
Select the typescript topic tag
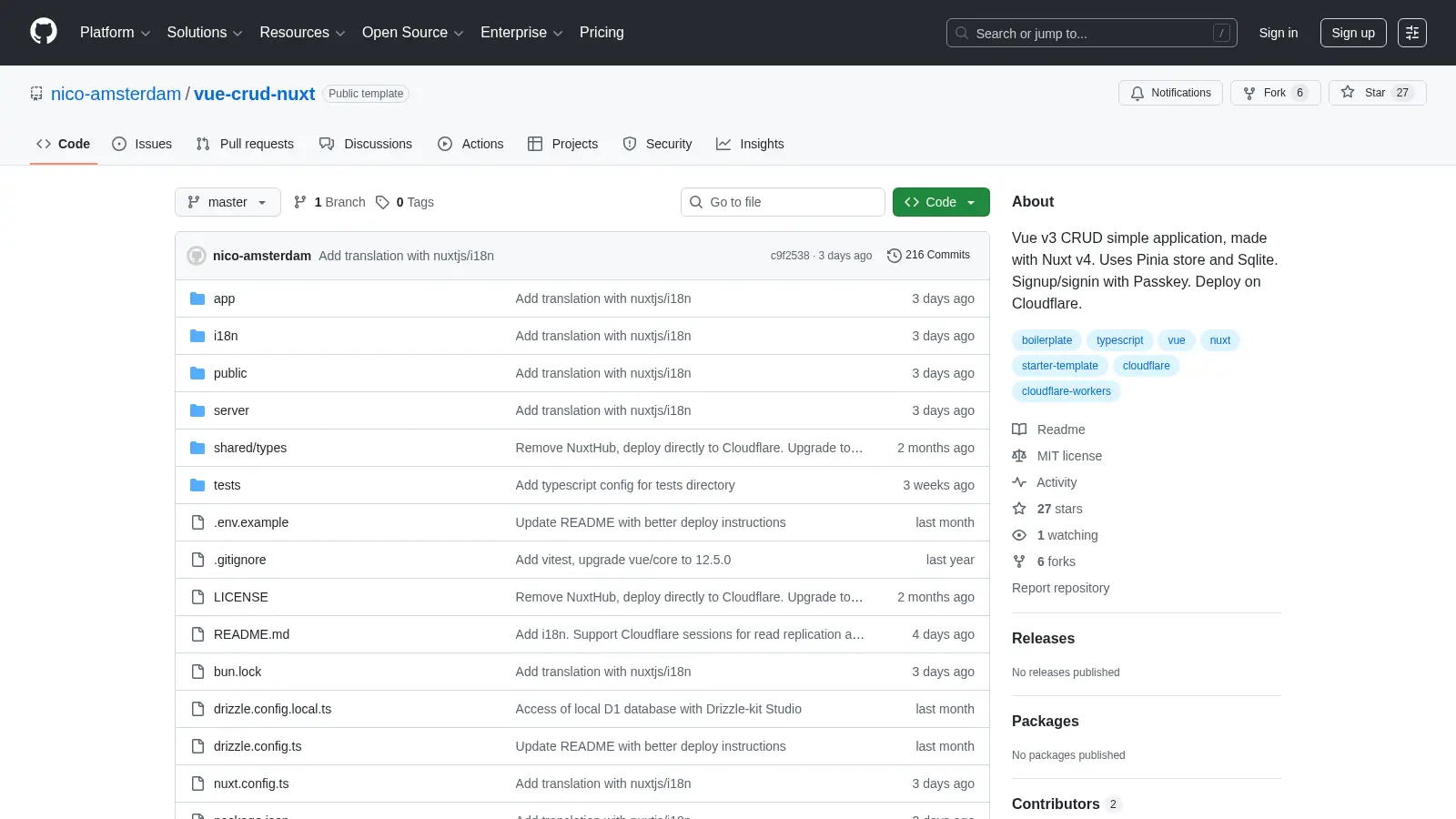point(1119,340)
